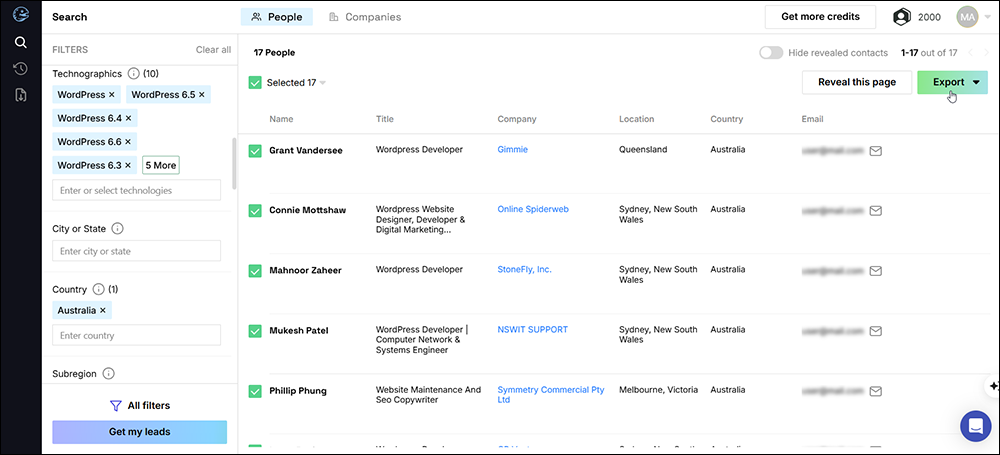This screenshot has height=455, width=1000.
Task: Expand the Selected 17 dropdown arrow
Action: tap(323, 83)
